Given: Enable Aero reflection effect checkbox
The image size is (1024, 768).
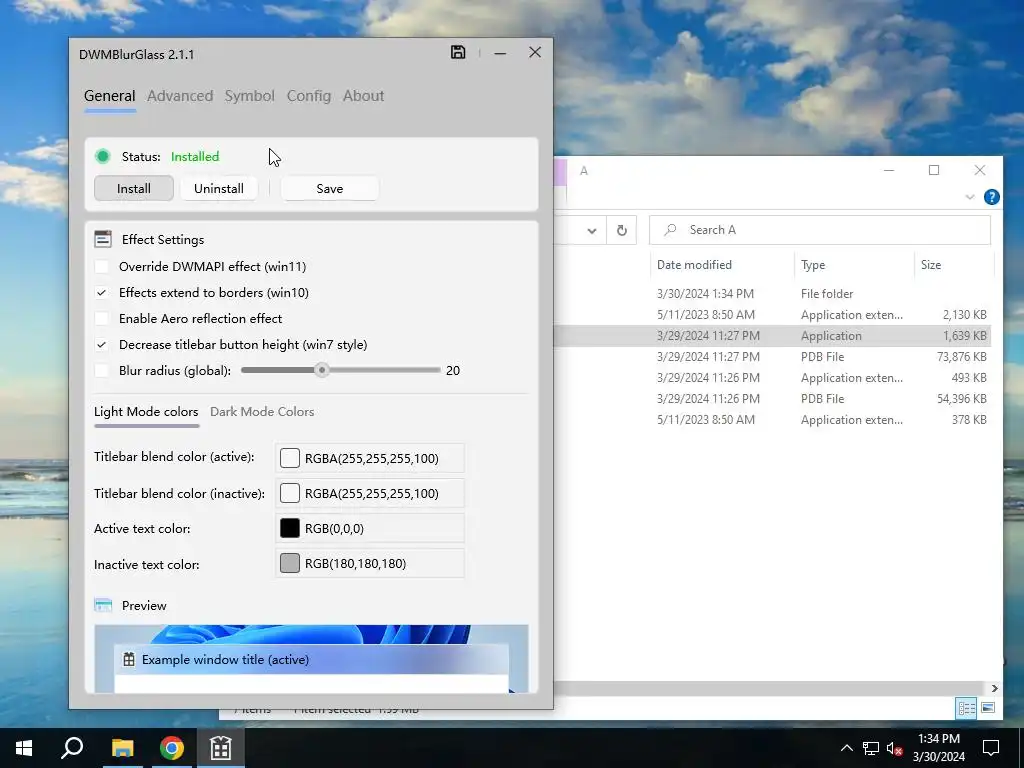Looking at the screenshot, I should click(101, 319).
